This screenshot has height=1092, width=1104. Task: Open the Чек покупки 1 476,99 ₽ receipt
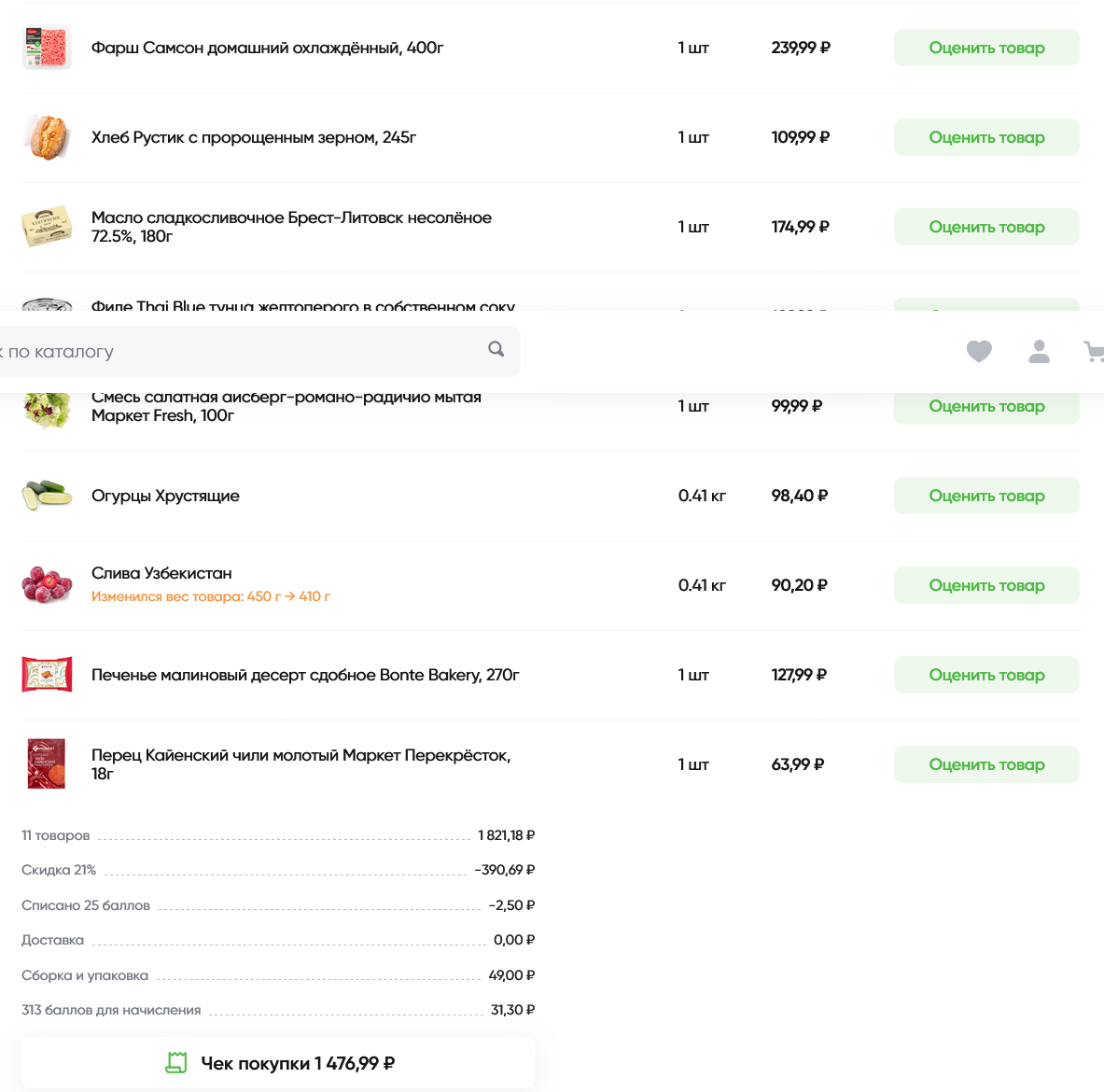pos(278,1062)
